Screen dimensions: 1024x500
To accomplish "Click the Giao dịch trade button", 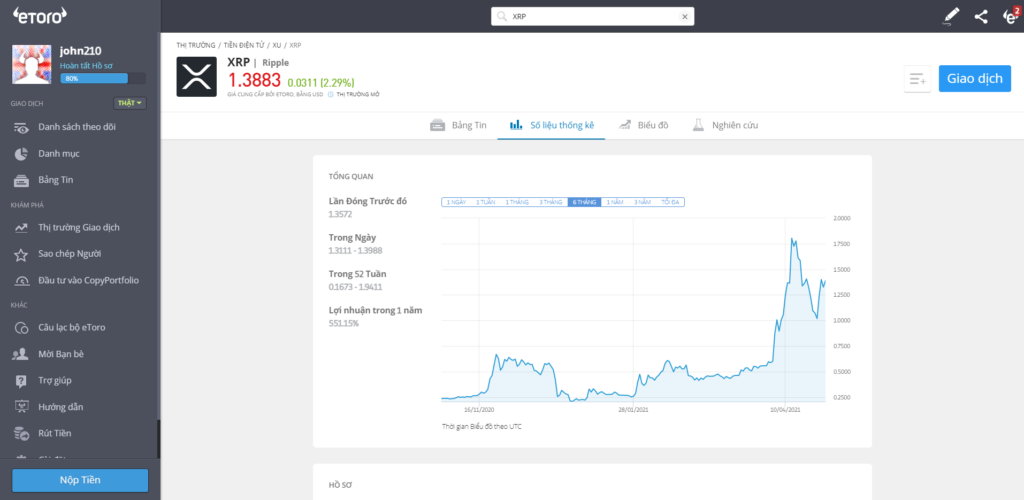I will pyautogui.click(x=974, y=78).
